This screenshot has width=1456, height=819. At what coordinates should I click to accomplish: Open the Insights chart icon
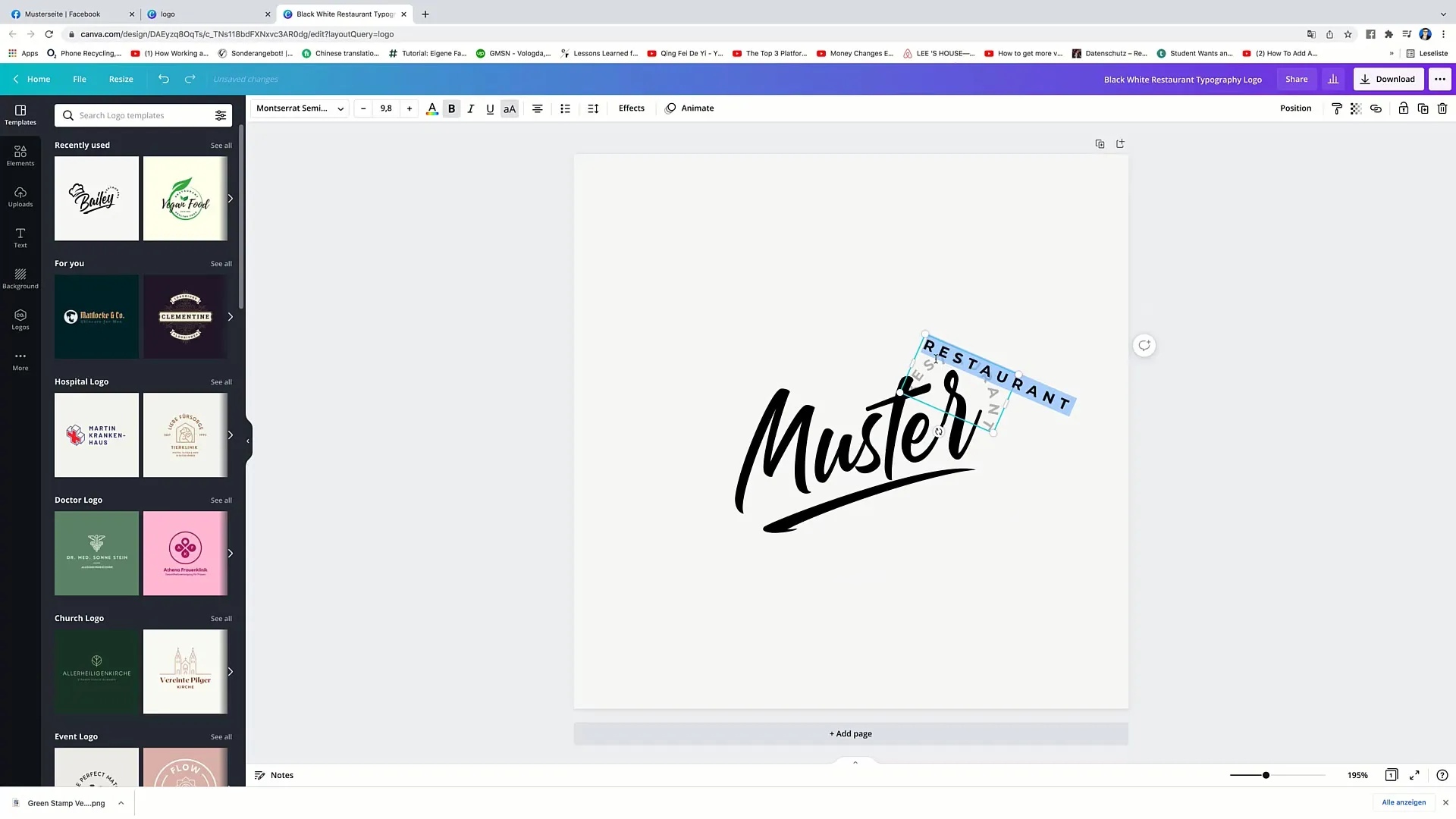pyautogui.click(x=1333, y=79)
